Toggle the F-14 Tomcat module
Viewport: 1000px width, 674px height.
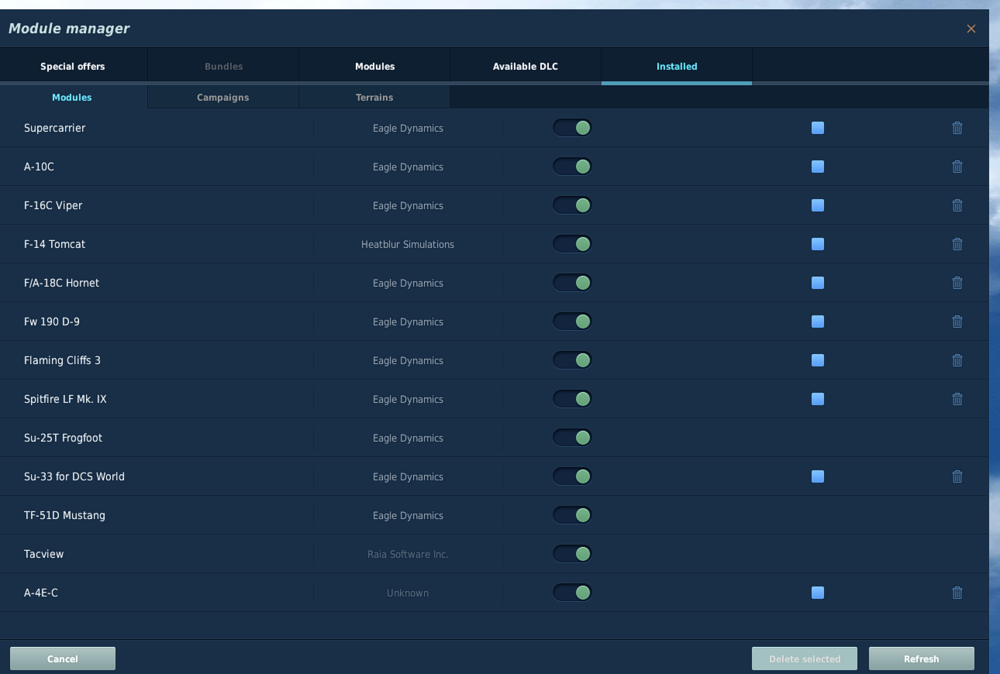[572, 244]
